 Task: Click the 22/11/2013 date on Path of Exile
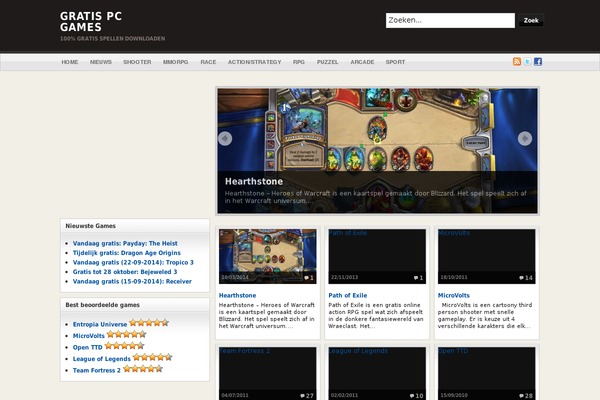pos(344,277)
